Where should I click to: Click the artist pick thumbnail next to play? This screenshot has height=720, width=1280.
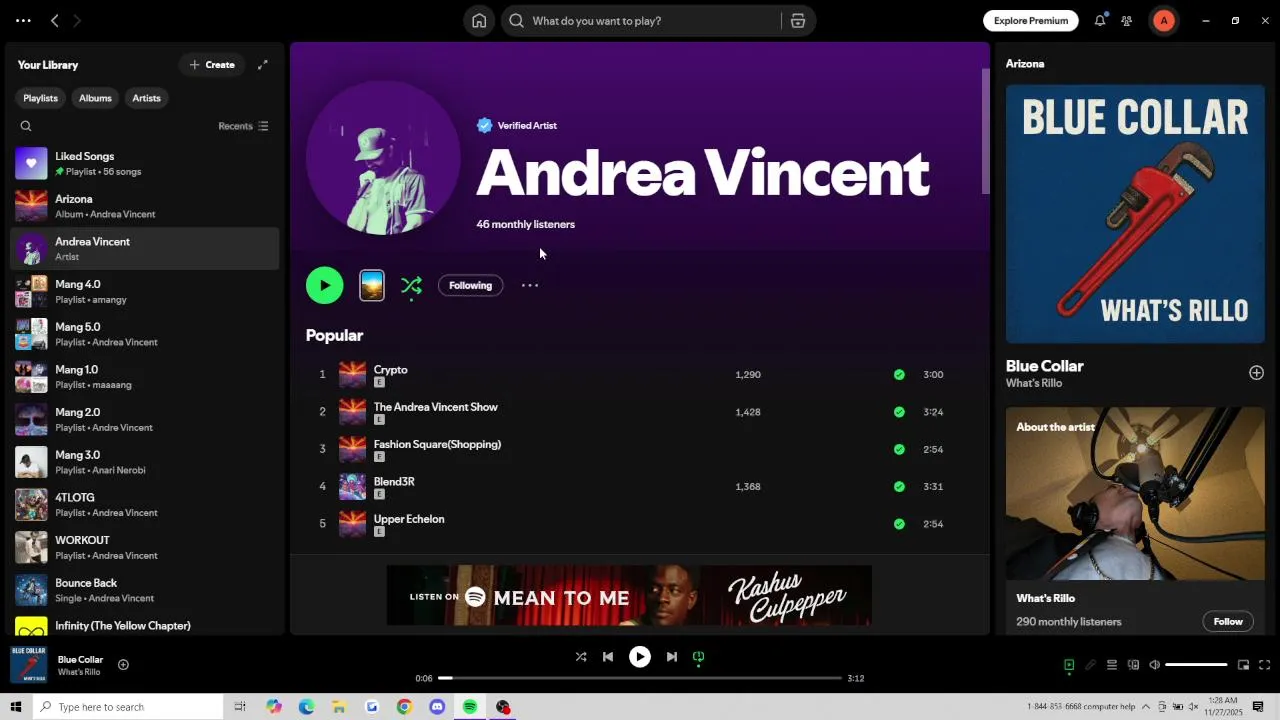click(372, 286)
